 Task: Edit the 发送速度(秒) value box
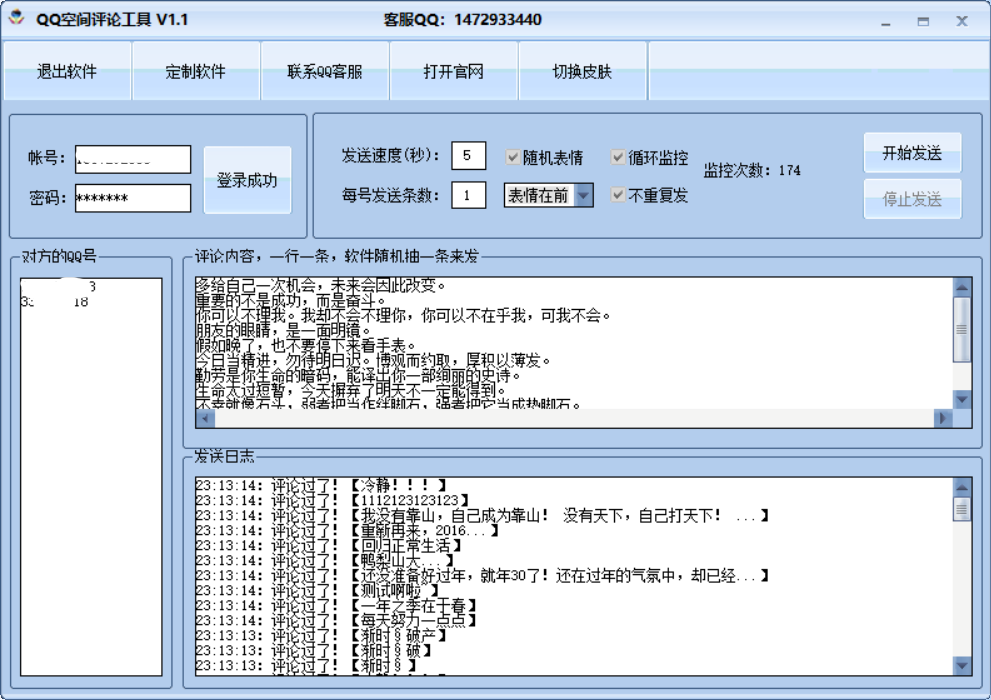pyautogui.click(x=468, y=155)
